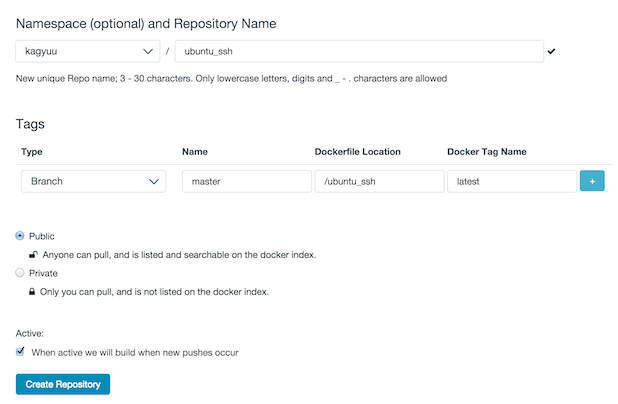Toggle the build-when-active checkbox
Viewport: 618px width, 404px height.
21,351
